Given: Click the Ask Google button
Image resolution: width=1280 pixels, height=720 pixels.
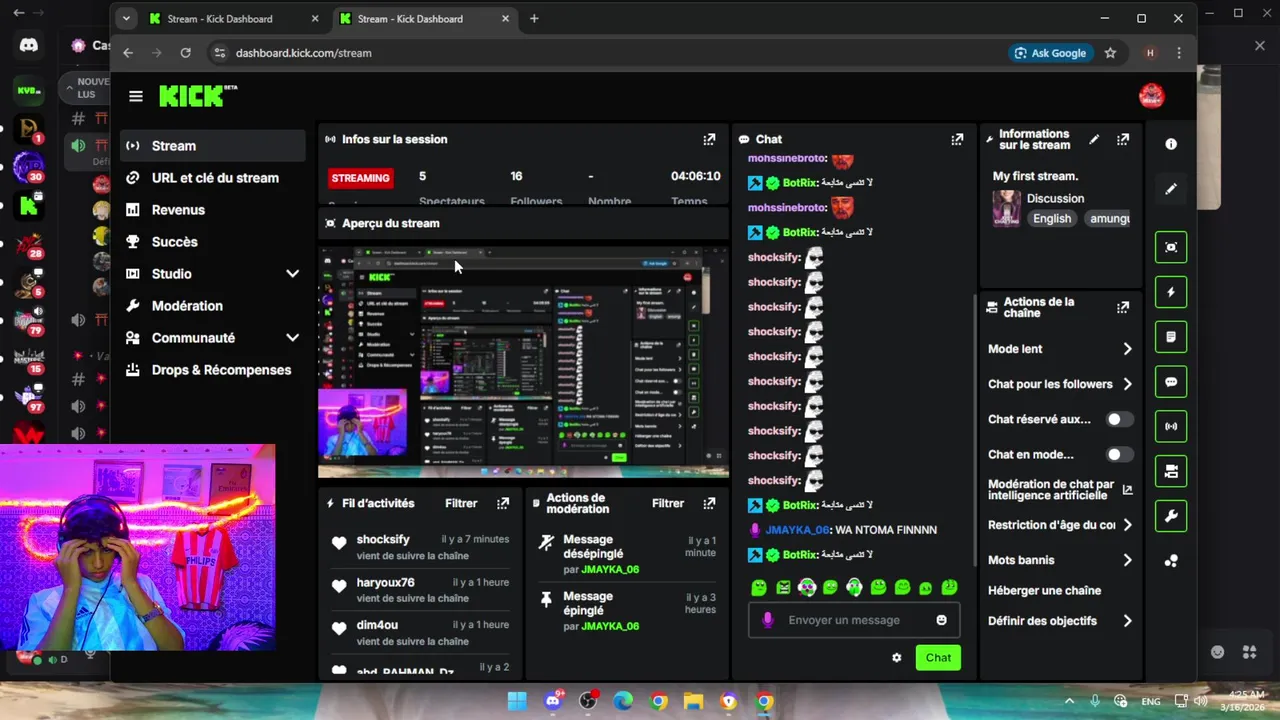Looking at the screenshot, I should pyautogui.click(x=1050, y=53).
